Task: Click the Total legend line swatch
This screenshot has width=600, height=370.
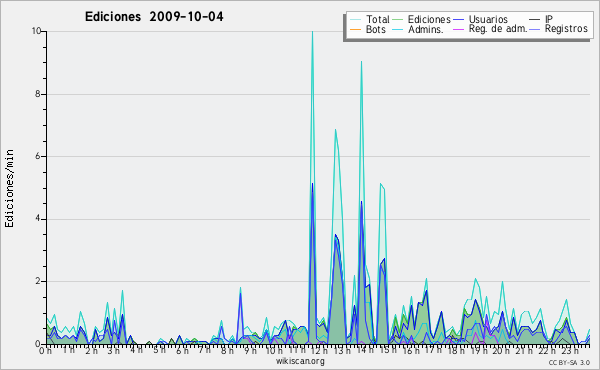Action: pos(355,20)
